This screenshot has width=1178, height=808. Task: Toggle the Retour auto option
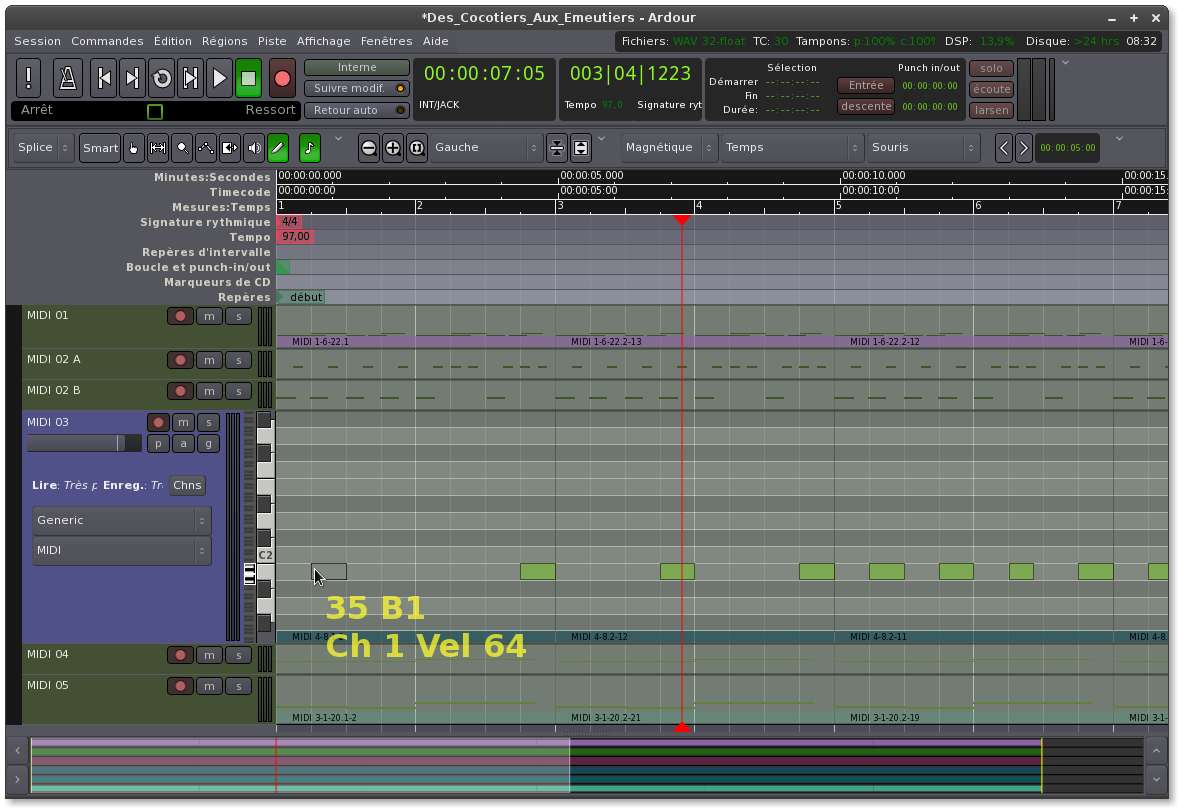click(x=356, y=110)
